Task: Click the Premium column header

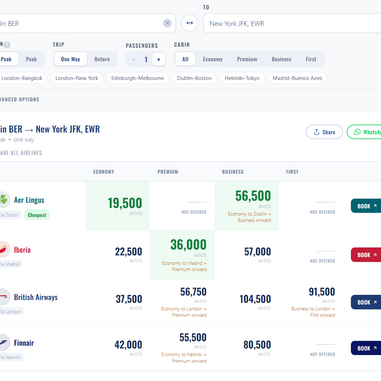Action: [168, 172]
